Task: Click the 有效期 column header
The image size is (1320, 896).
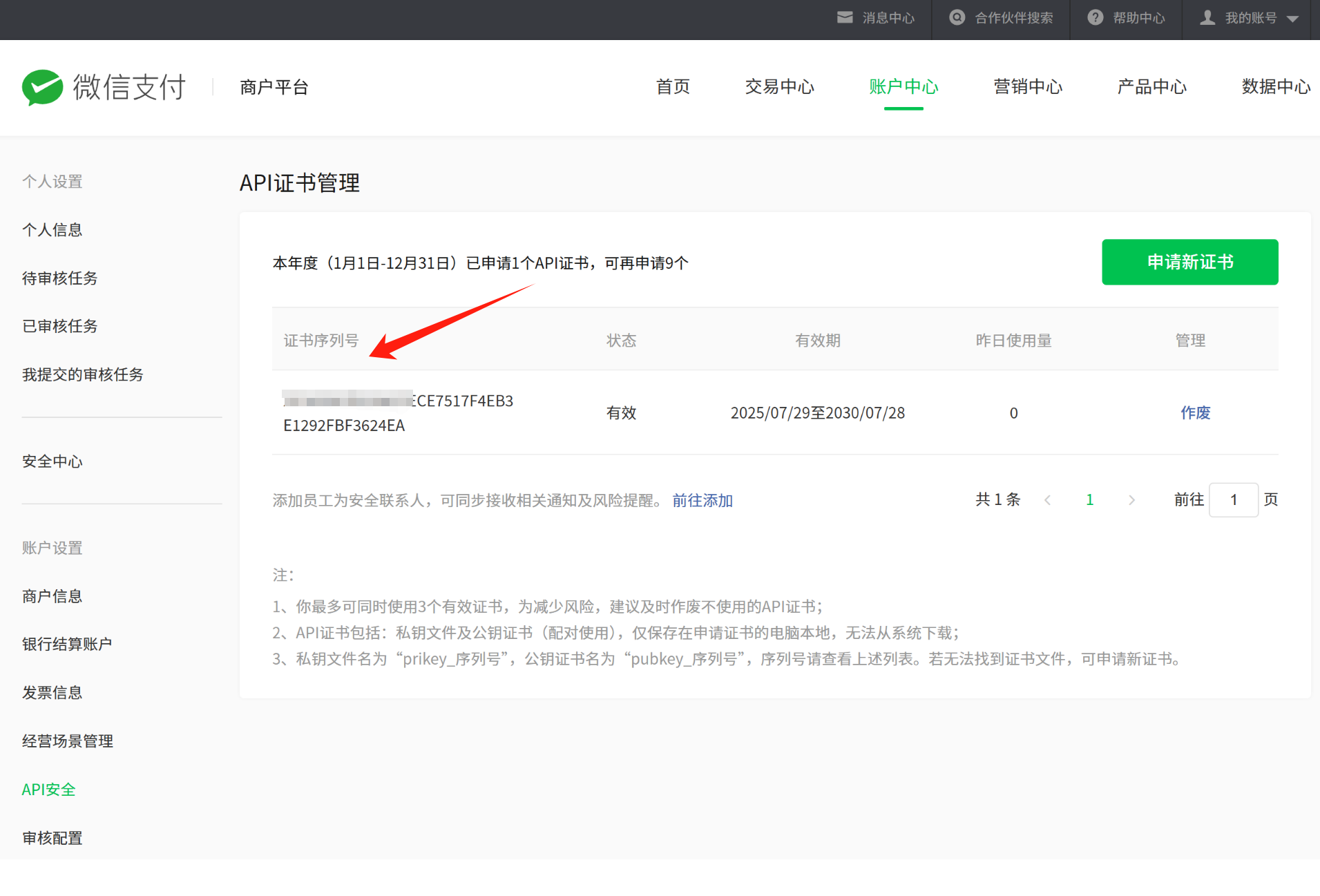Action: 818,341
